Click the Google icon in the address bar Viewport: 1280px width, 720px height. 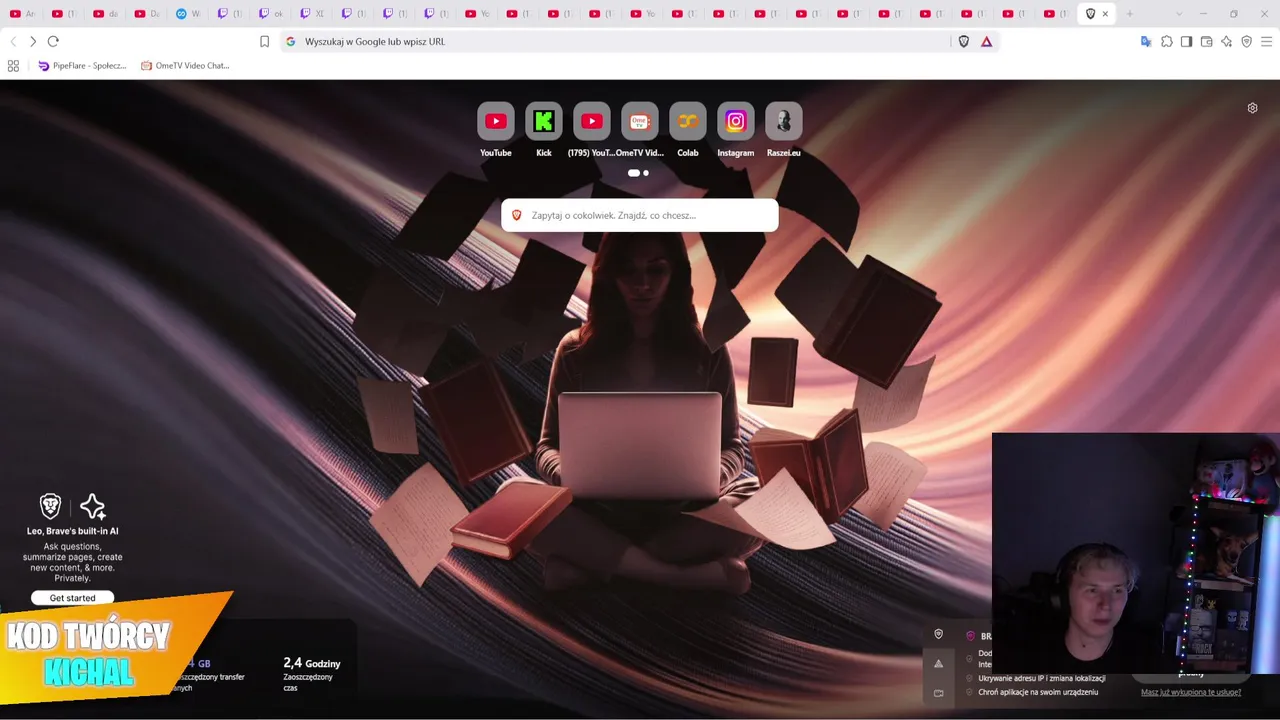pyautogui.click(x=291, y=41)
